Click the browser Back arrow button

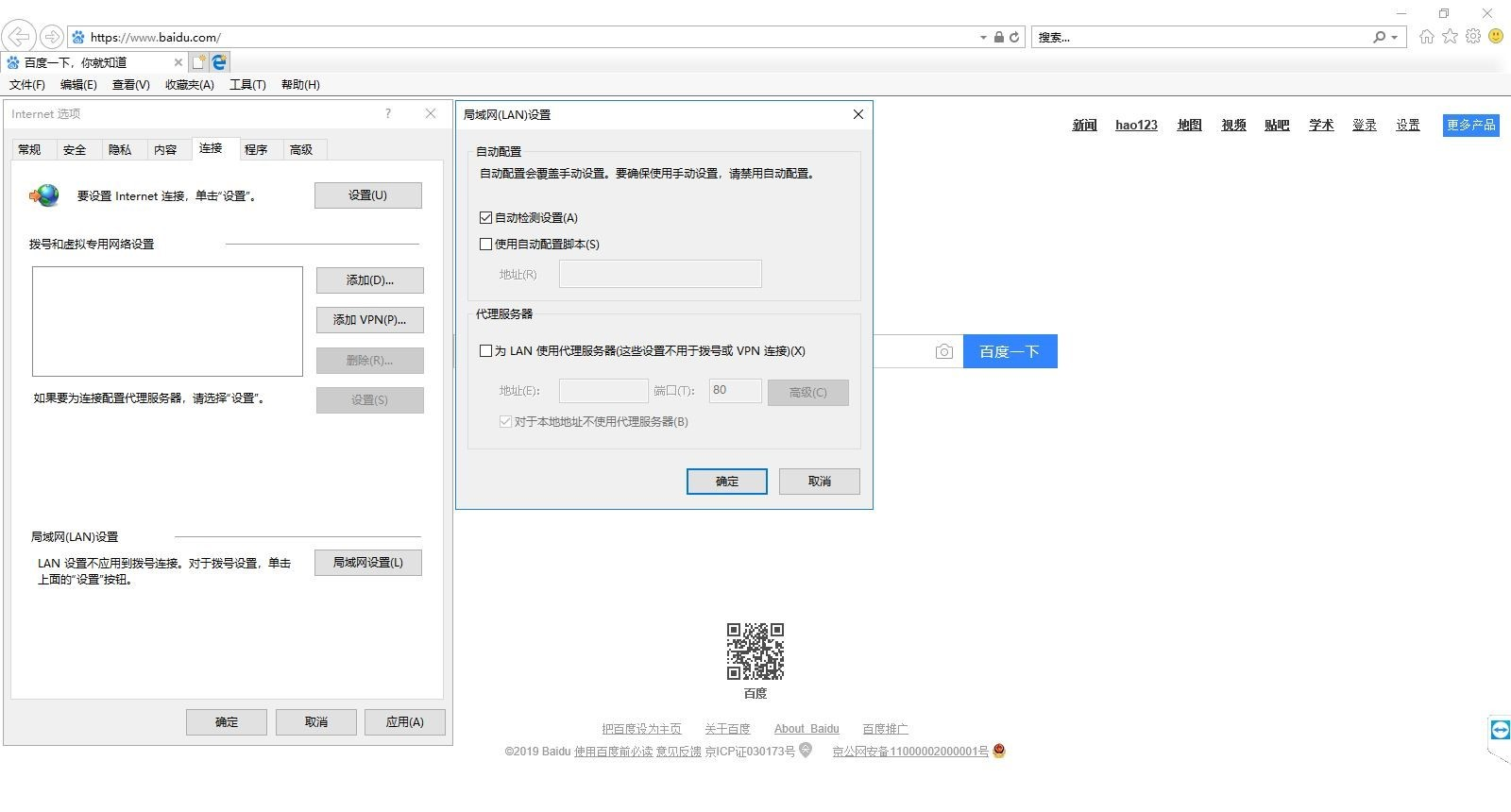pos(19,37)
